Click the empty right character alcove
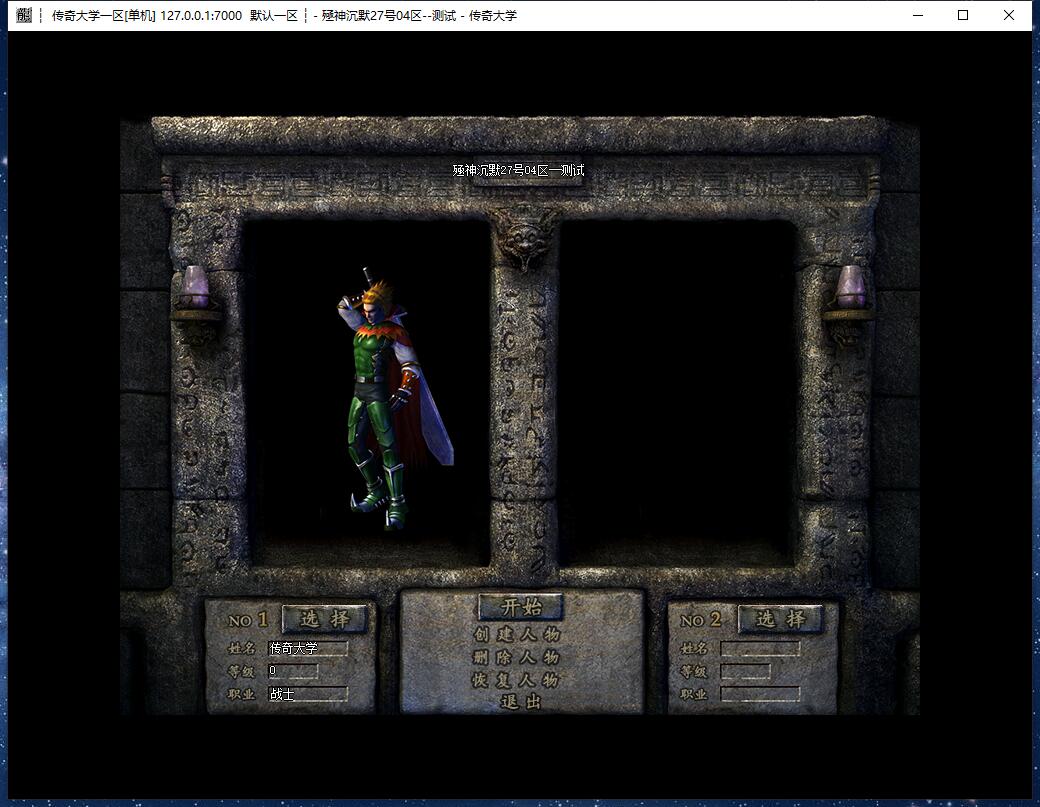The height and width of the screenshot is (807, 1040). point(677,393)
